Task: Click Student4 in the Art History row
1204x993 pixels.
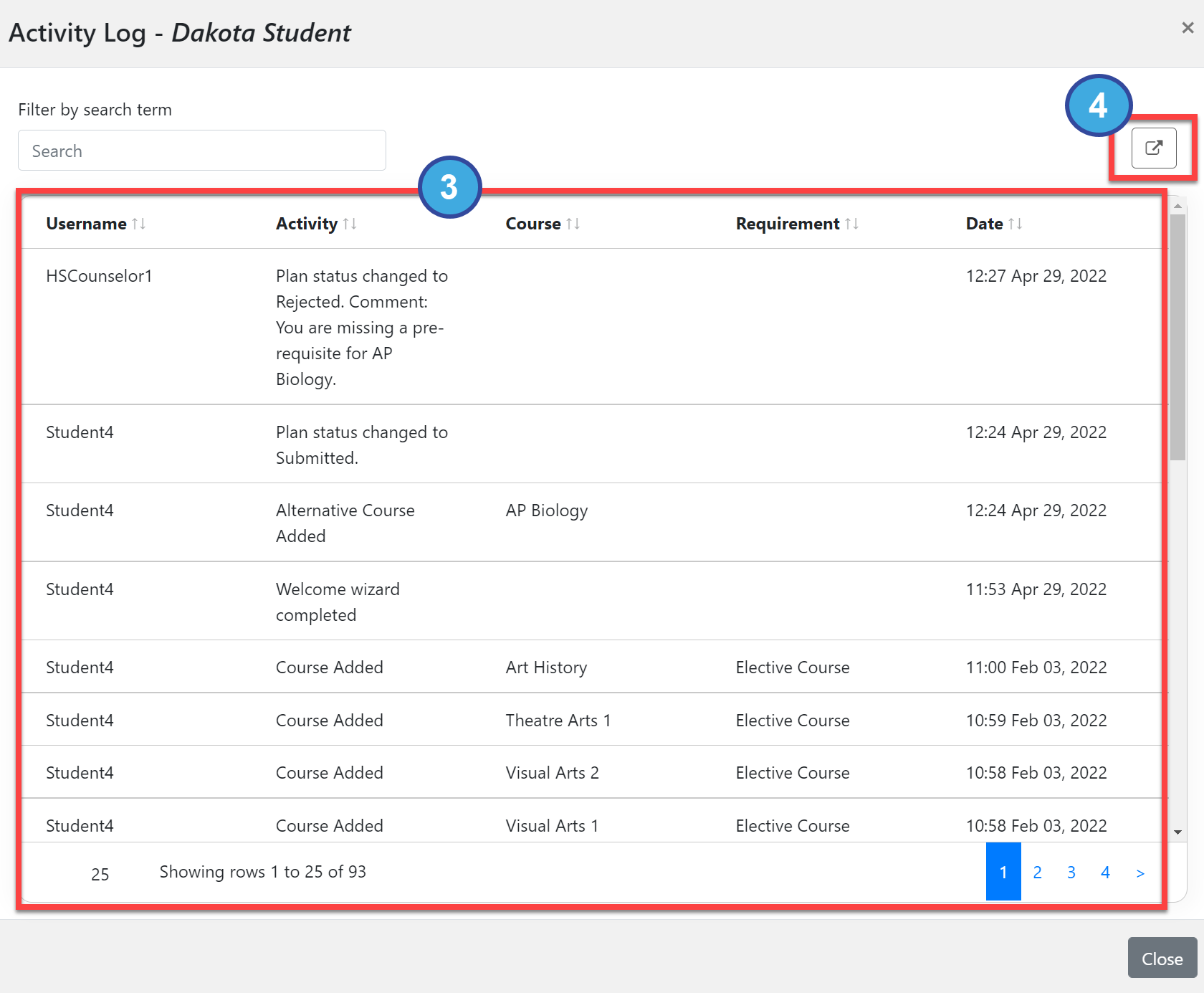Action: (x=80, y=667)
